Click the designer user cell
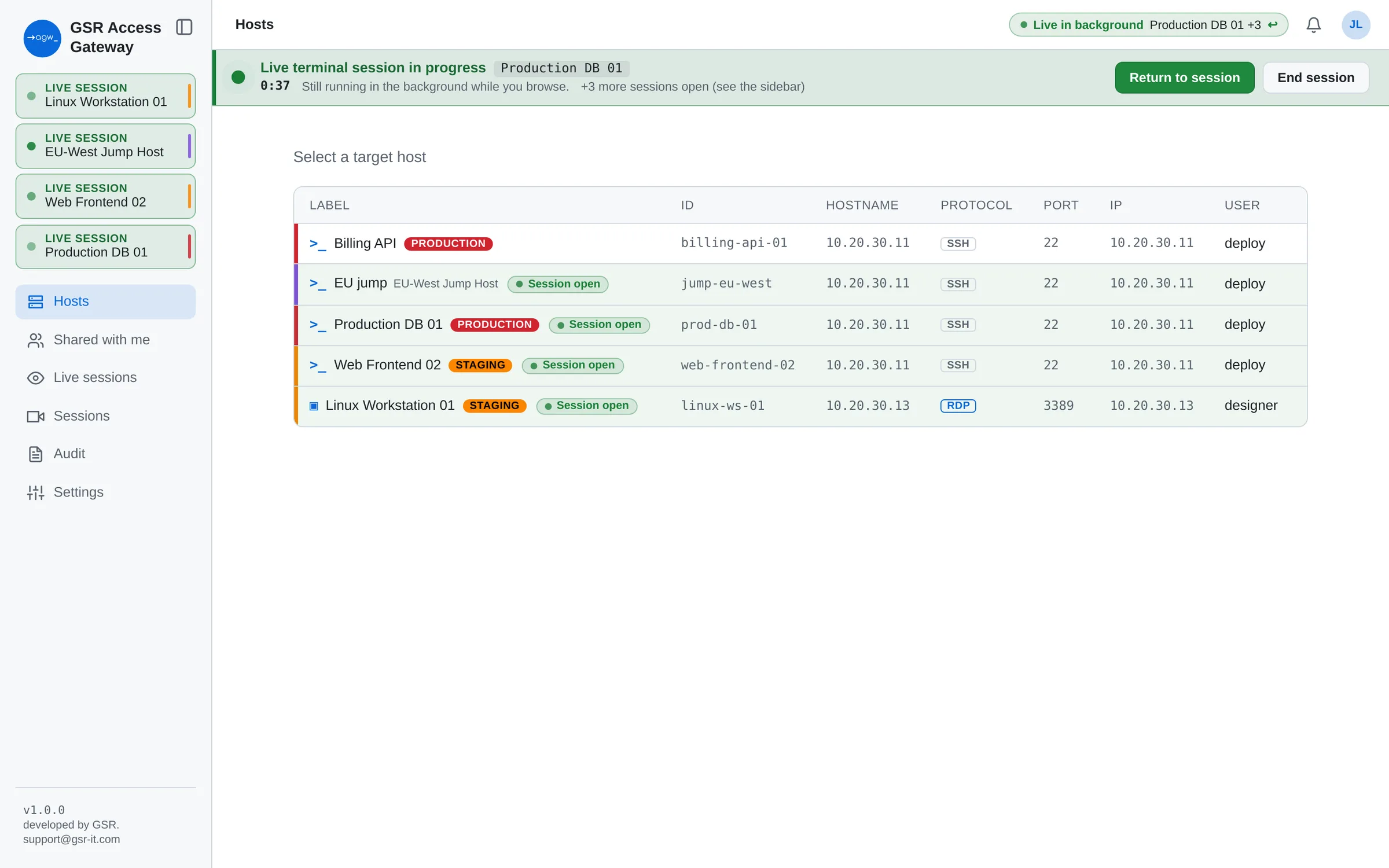The width and height of the screenshot is (1389, 868). [1251, 406]
